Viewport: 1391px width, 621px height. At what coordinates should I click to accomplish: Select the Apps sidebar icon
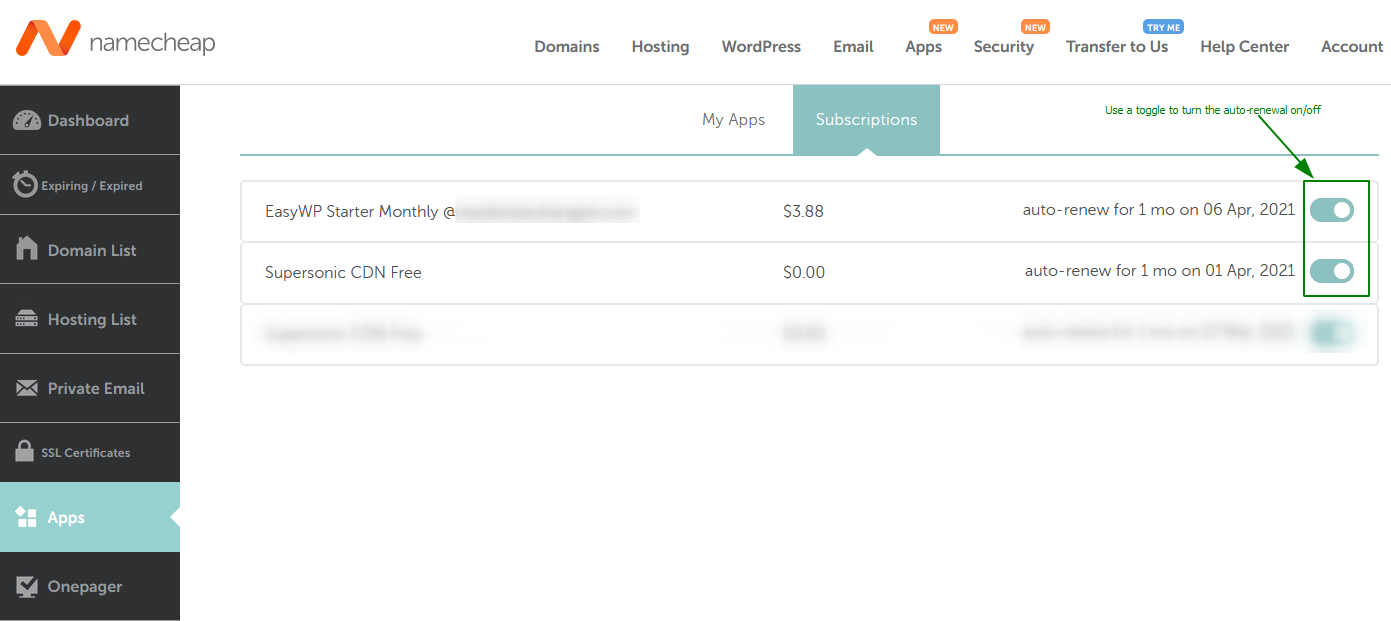[27, 517]
